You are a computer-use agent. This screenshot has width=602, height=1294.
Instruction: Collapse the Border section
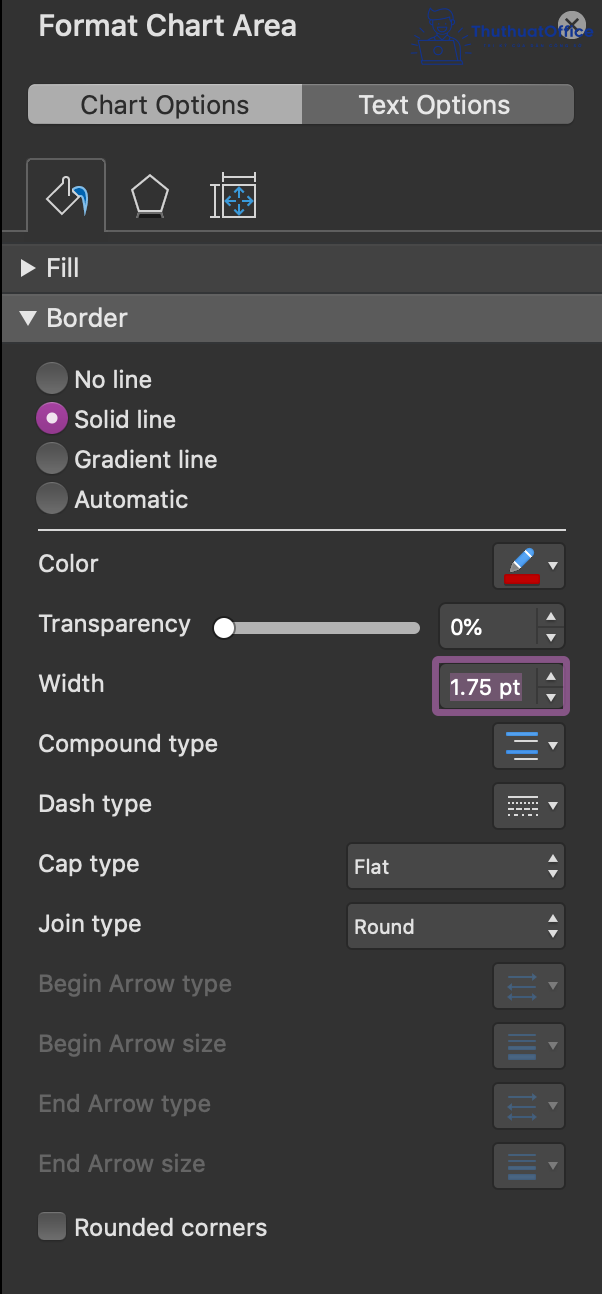pyautogui.click(x=28, y=318)
